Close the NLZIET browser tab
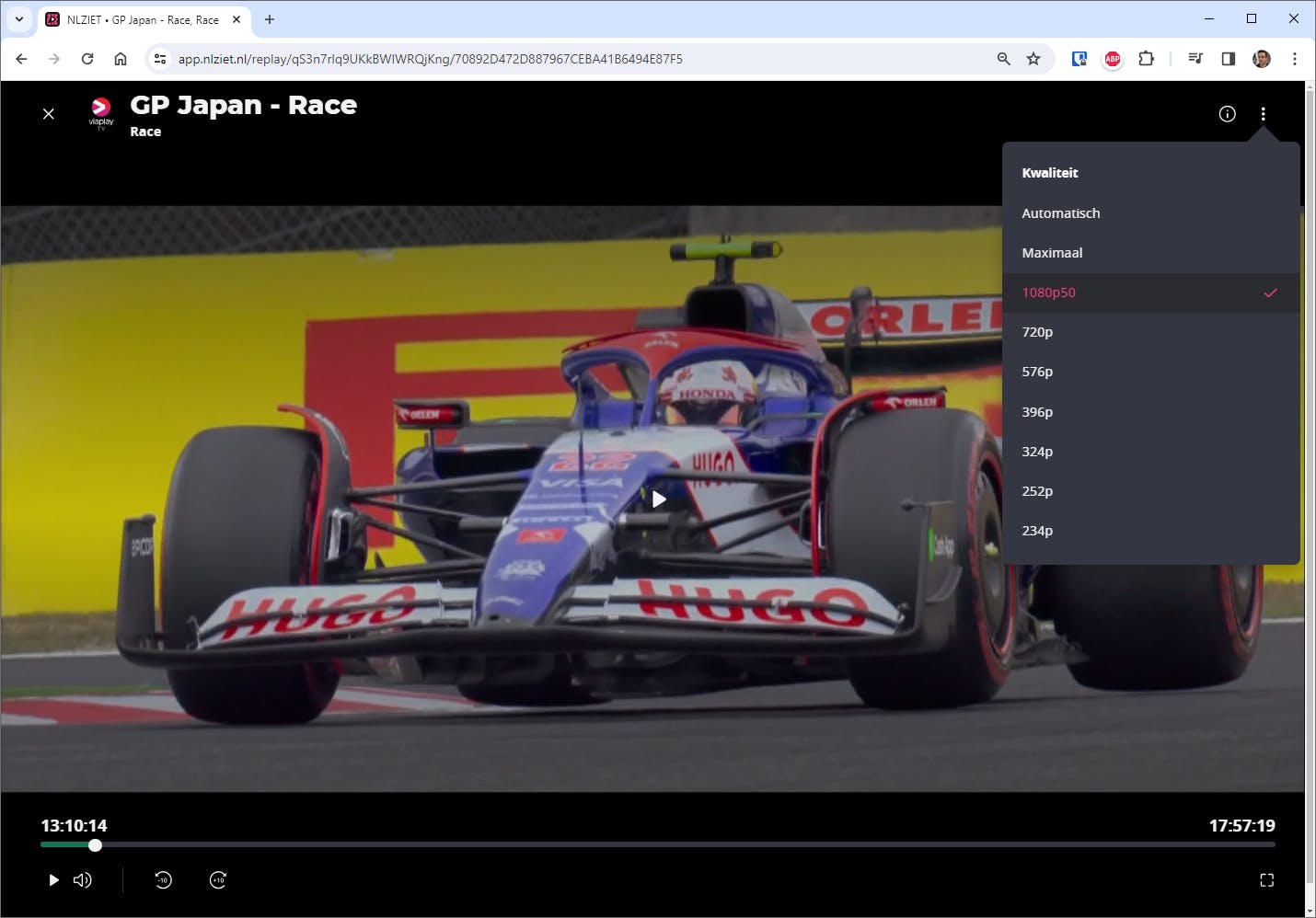The image size is (1316, 918). tap(237, 19)
